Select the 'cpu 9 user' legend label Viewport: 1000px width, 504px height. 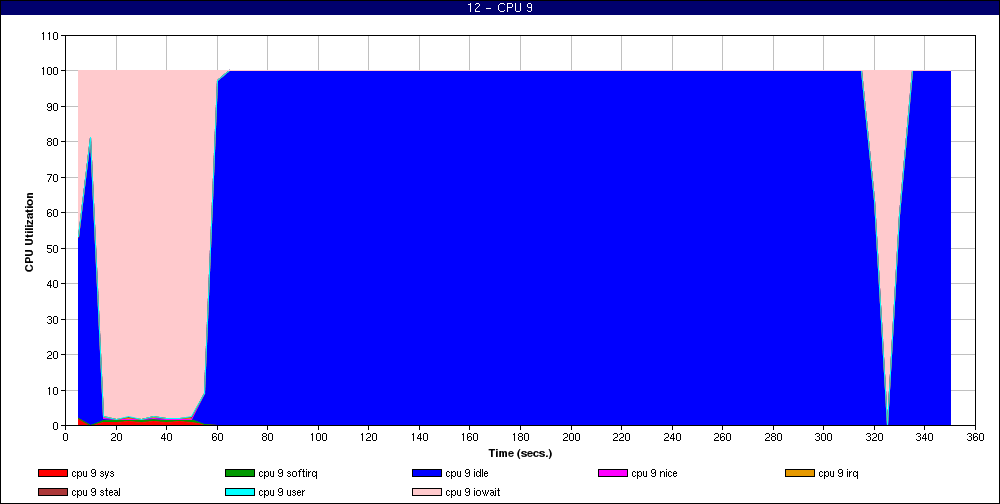pos(282,492)
